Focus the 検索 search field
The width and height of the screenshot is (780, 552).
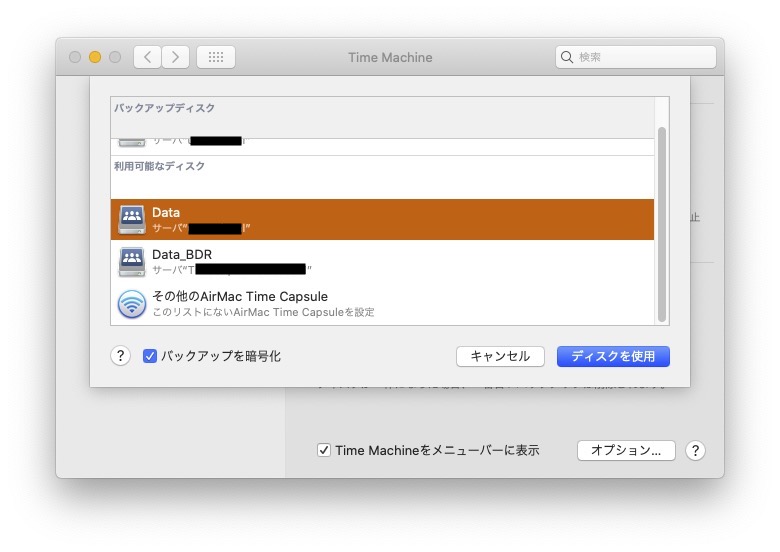coord(636,57)
